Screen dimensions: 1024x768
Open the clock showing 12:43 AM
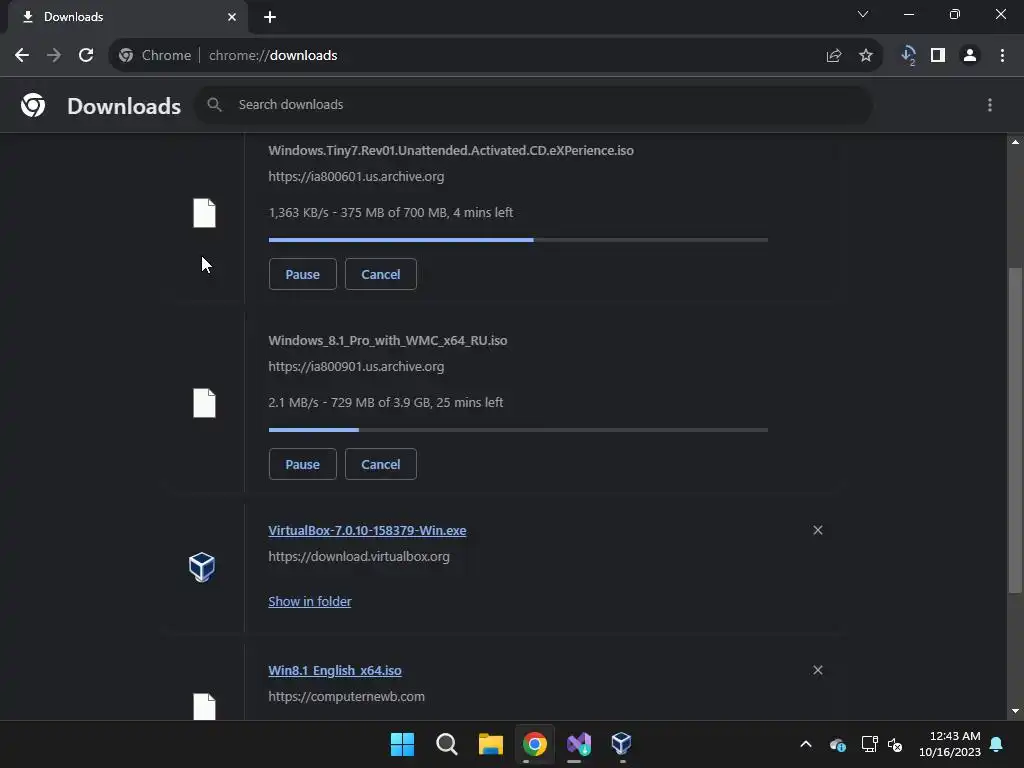pyautogui.click(x=950, y=744)
